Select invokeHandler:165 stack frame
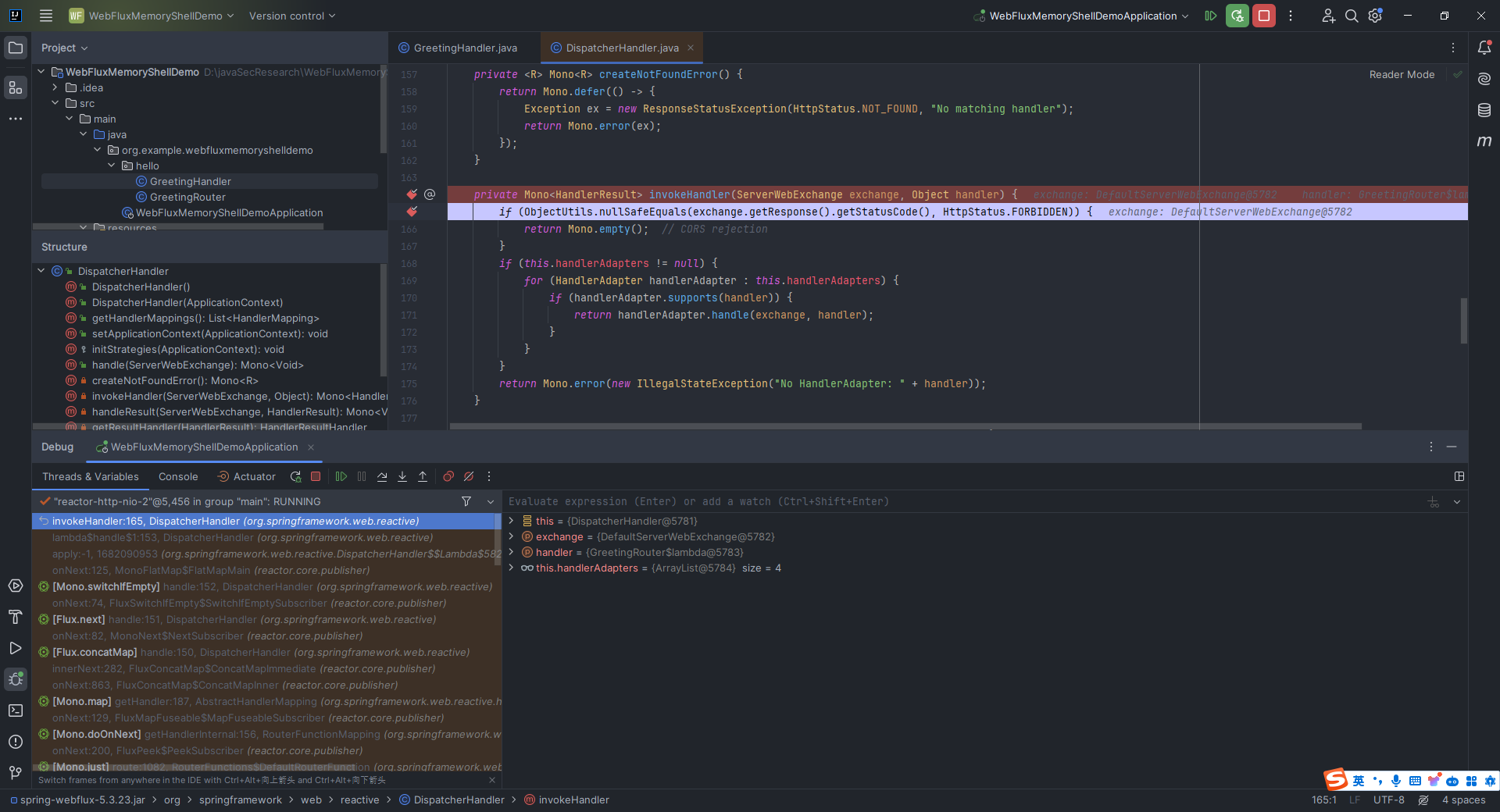The height and width of the screenshot is (812, 1500). coord(264,521)
